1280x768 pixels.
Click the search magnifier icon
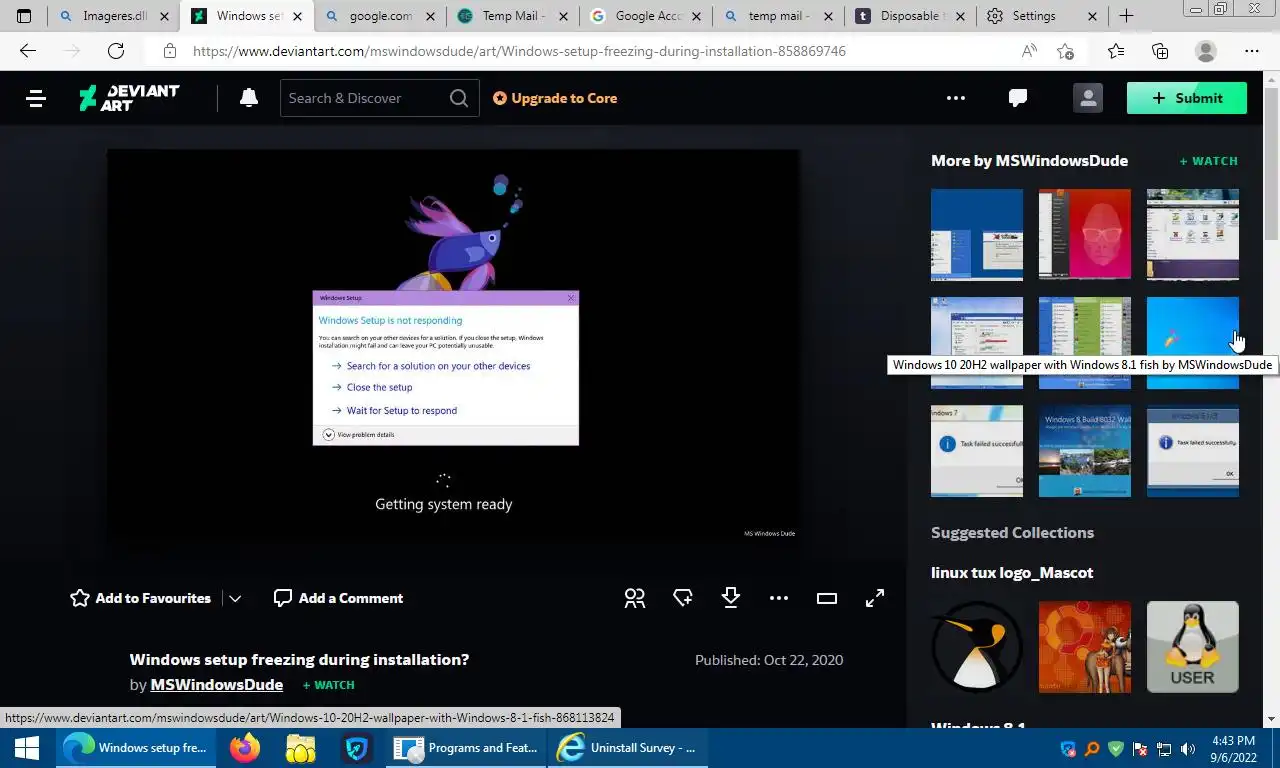click(458, 98)
